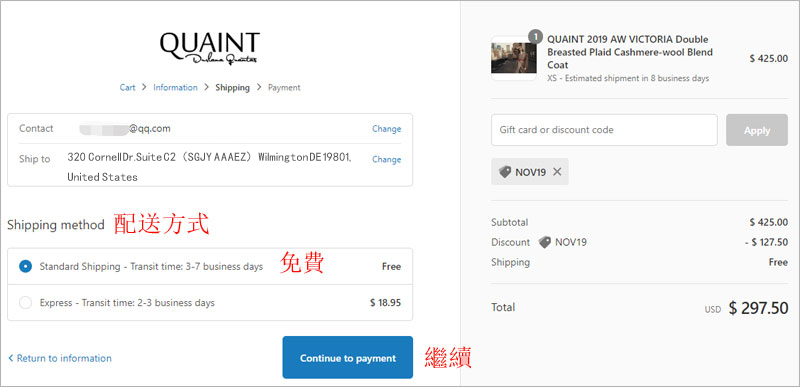Click the NOV19 tag icon under the discount field
800x387 pixels.
pyautogui.click(x=505, y=172)
